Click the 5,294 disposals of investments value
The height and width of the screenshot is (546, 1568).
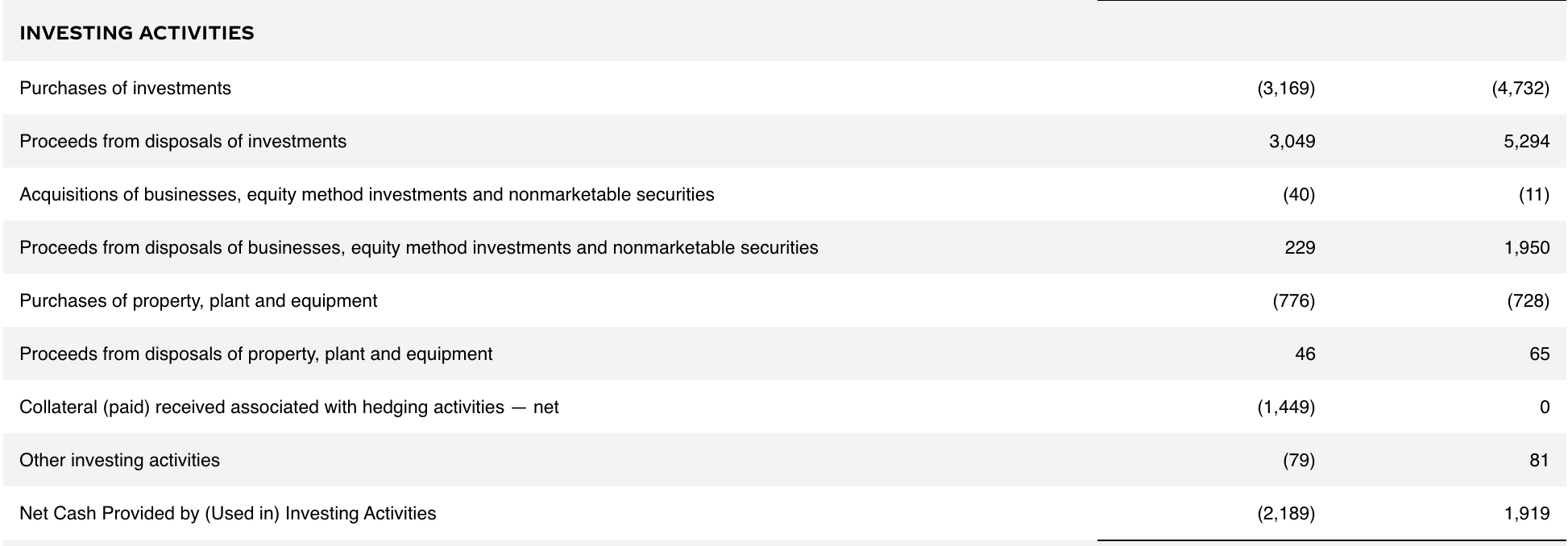1526,141
